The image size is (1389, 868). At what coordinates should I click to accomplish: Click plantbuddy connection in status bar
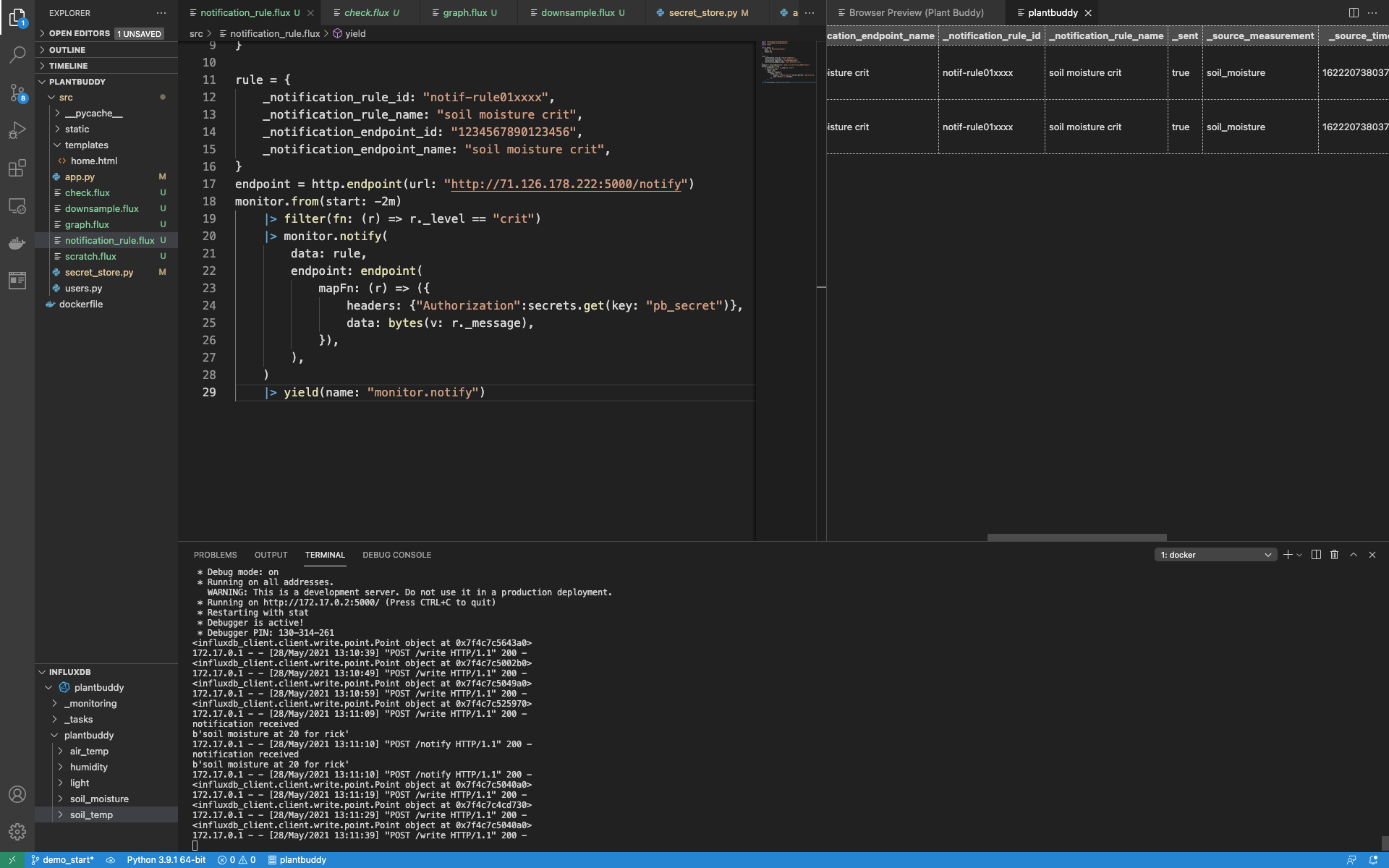click(297, 860)
